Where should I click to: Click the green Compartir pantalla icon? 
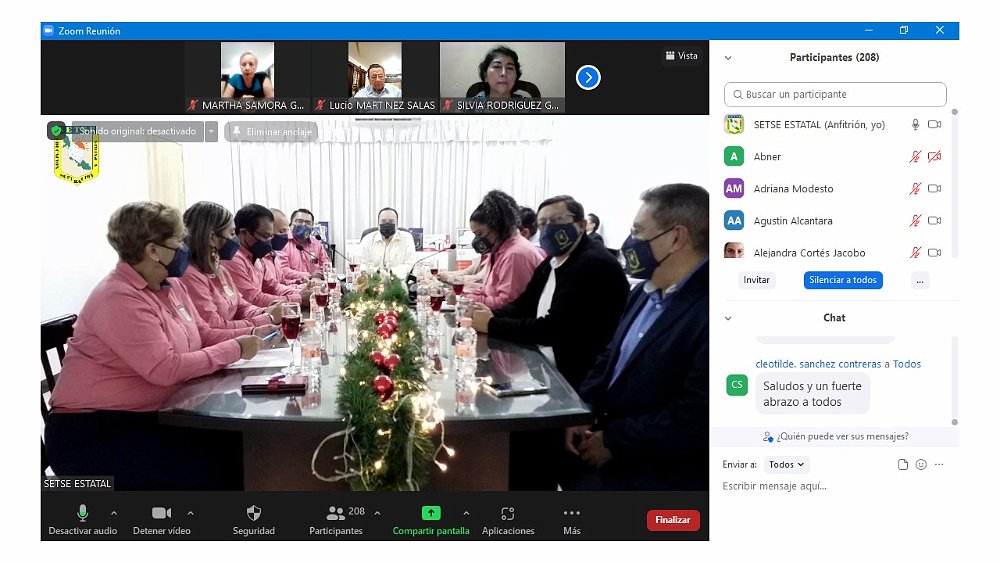[x=431, y=513]
